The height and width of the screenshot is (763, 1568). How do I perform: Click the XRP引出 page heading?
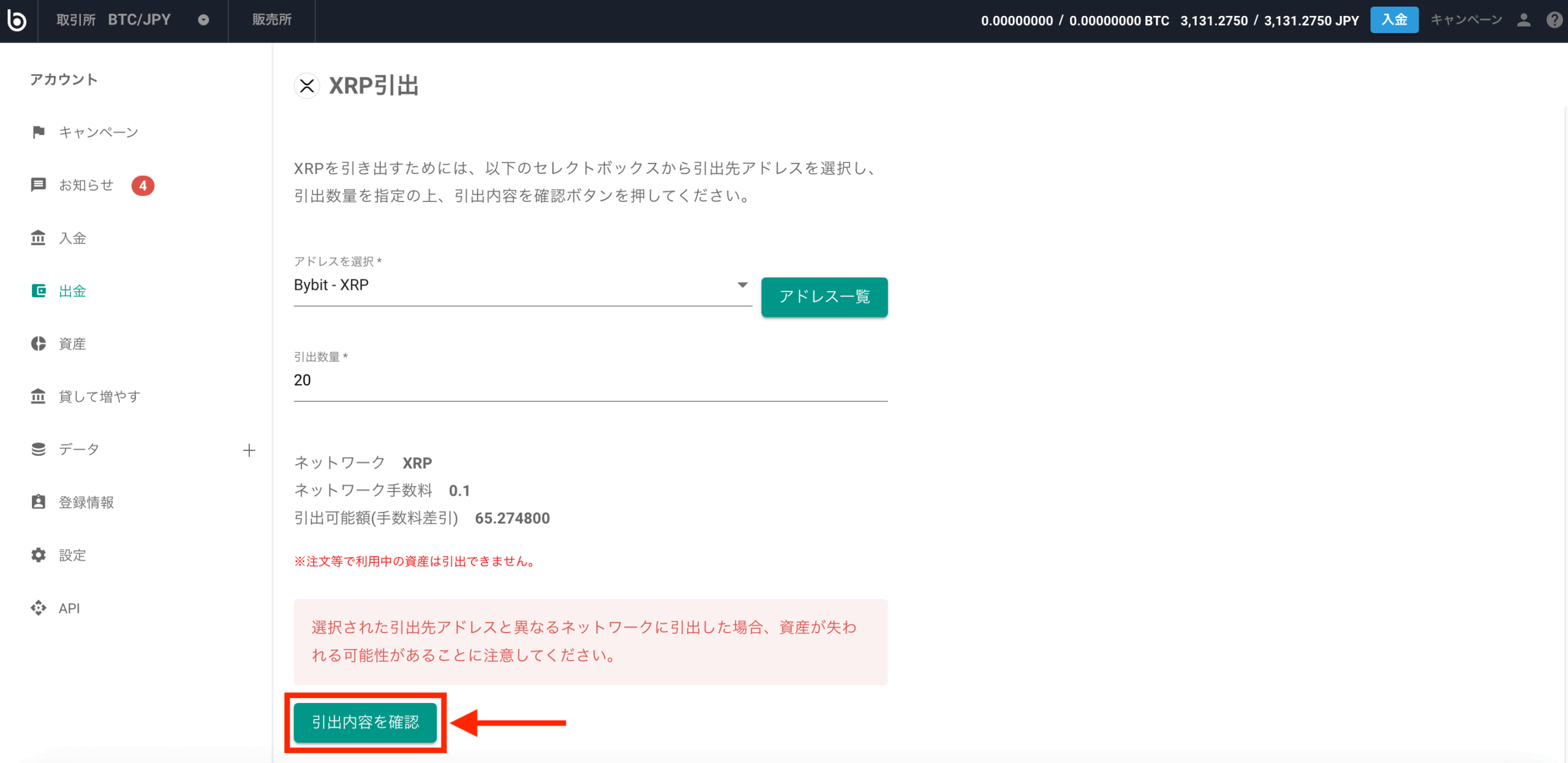[x=374, y=86]
